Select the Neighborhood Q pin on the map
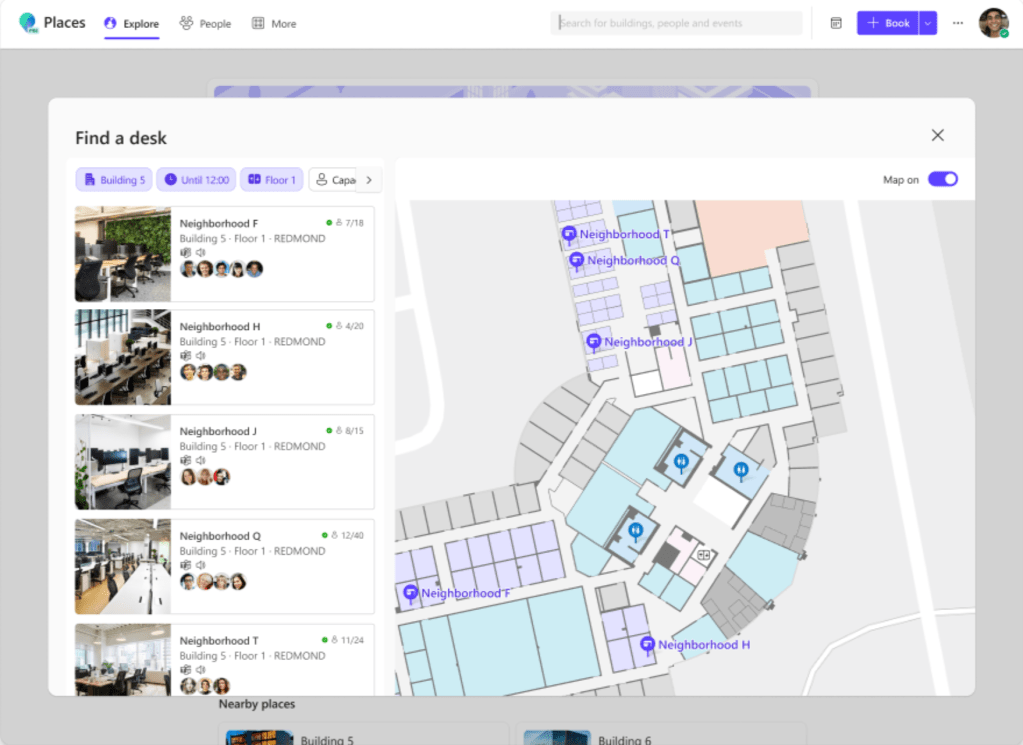 576,261
